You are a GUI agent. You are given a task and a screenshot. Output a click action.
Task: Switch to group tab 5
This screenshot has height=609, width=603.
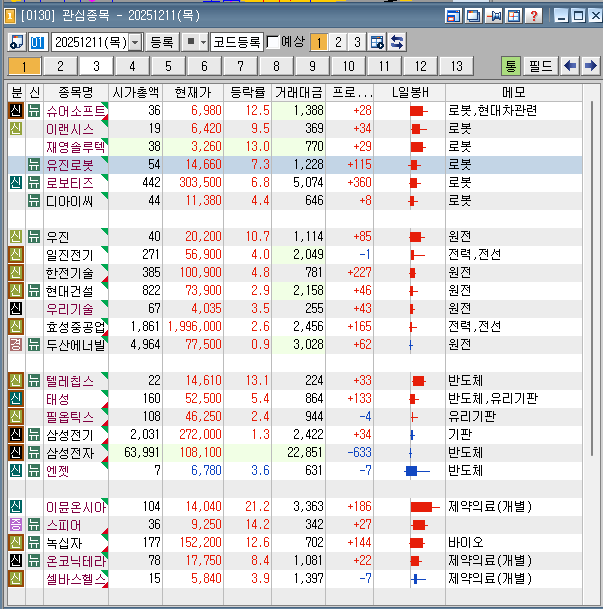pos(168,66)
